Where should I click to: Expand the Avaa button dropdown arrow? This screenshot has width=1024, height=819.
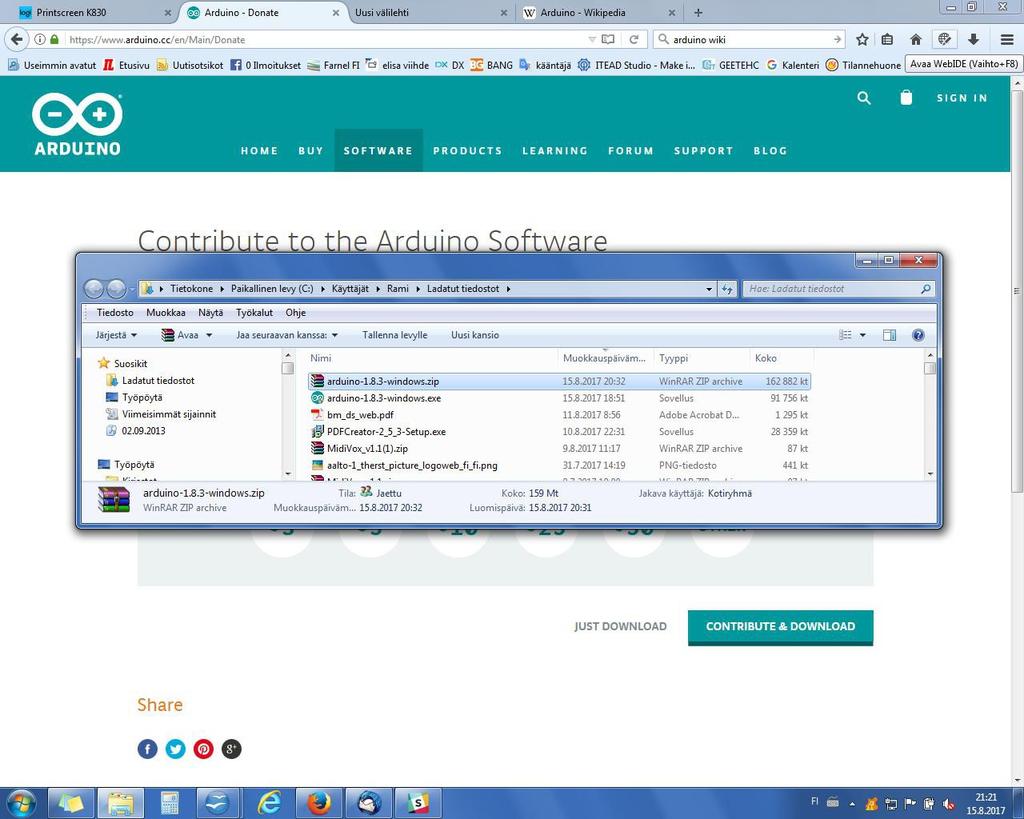(209, 335)
